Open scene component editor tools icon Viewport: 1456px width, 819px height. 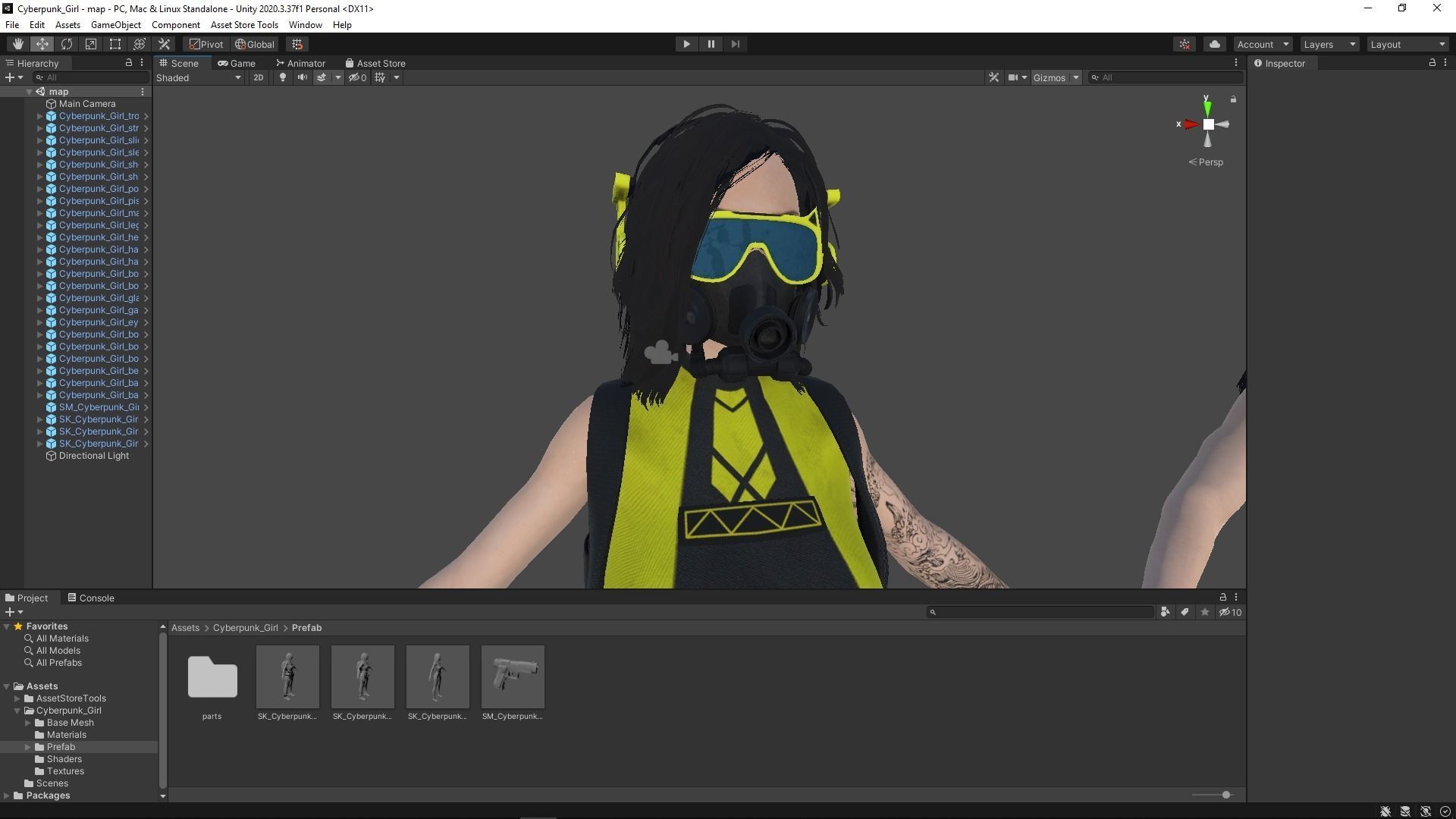(x=993, y=77)
